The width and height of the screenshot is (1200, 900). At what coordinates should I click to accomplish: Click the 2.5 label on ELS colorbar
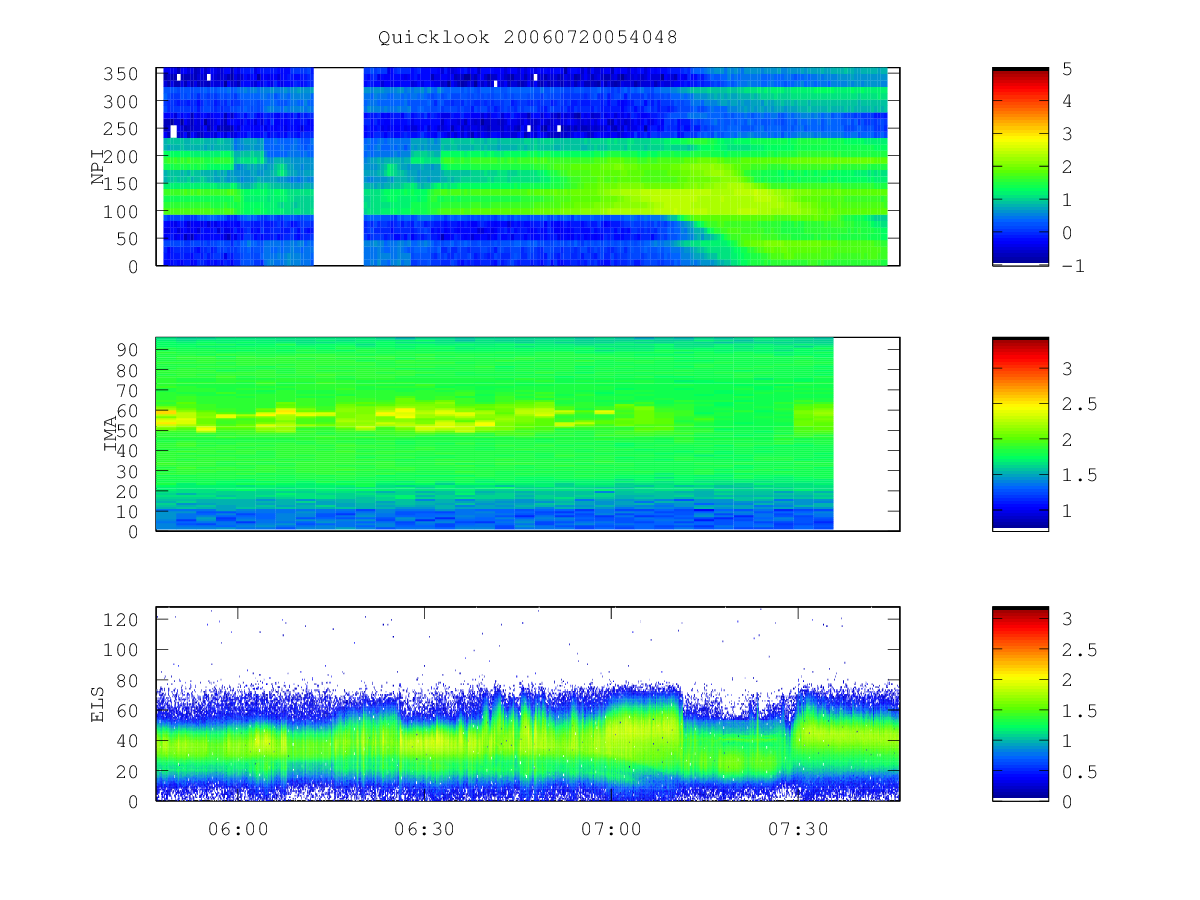[x=1079, y=650]
